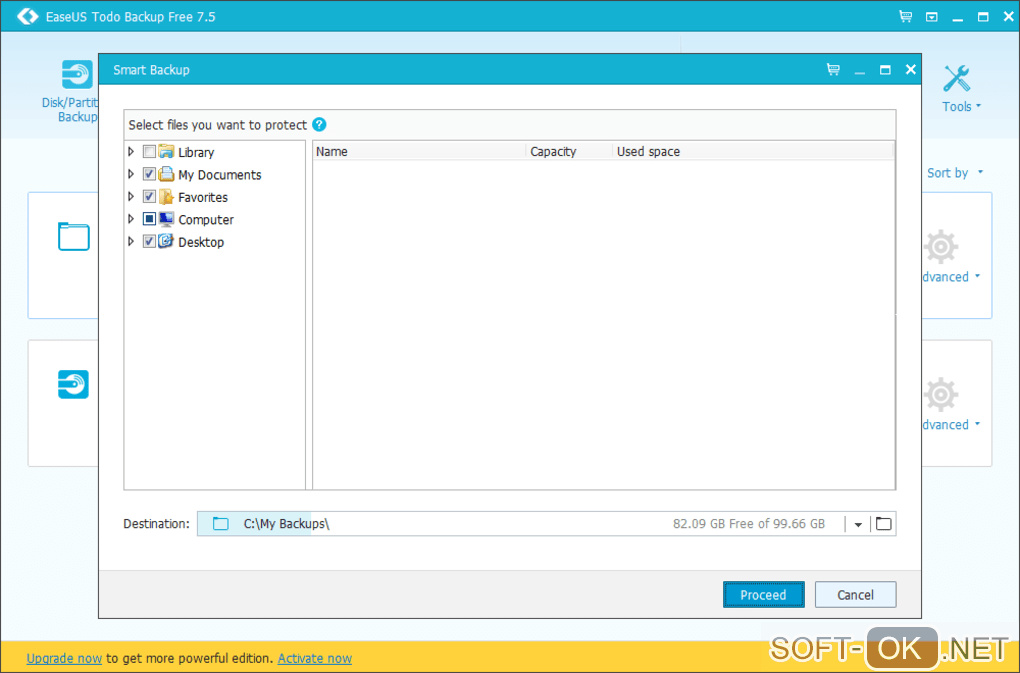Open the lower Advanced dropdown label
Viewport: 1020px width, 673px height.
click(950, 425)
